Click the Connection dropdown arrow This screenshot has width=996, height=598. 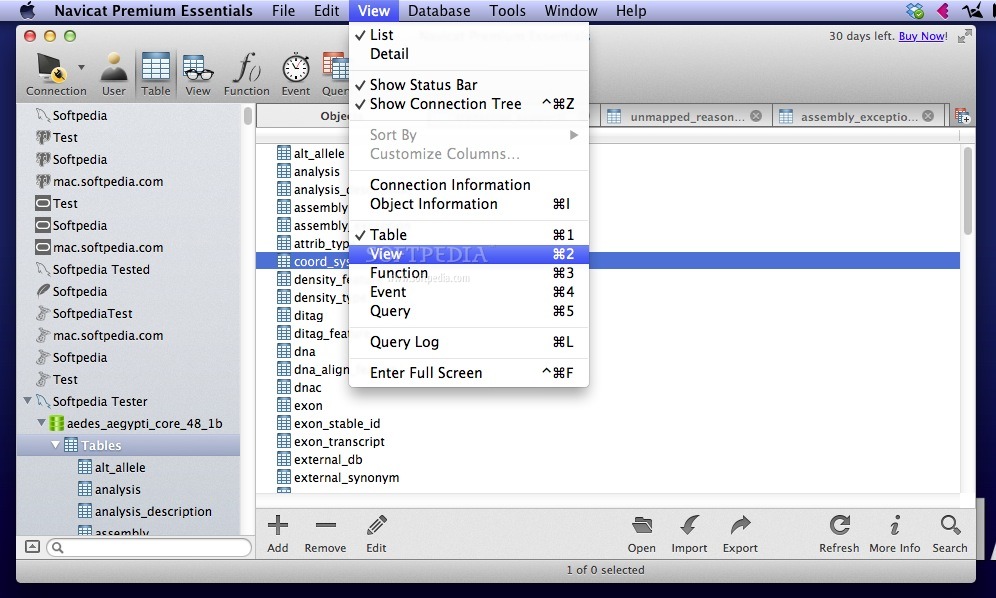point(81,69)
